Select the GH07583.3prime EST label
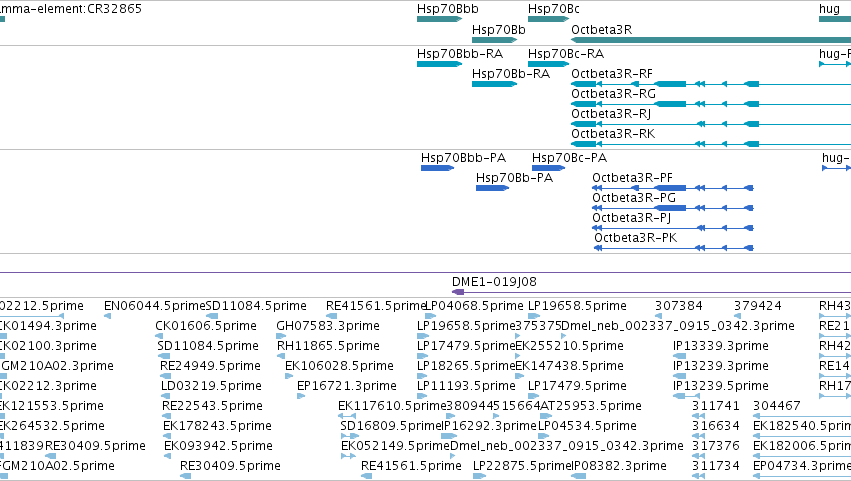 click(328, 326)
